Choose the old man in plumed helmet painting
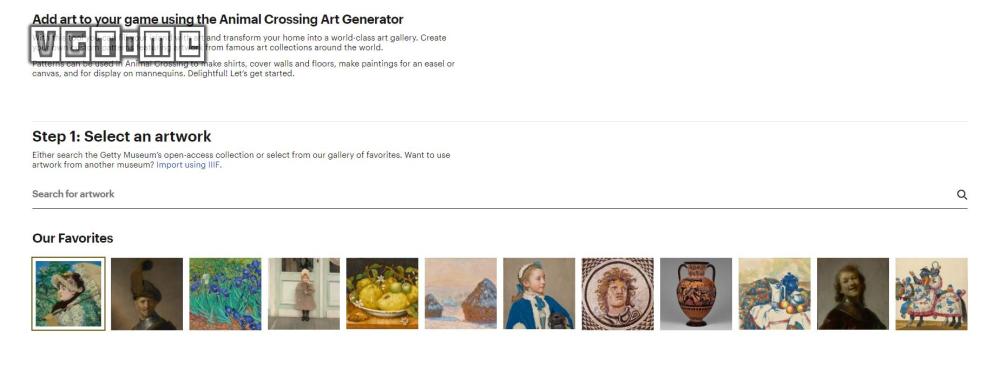 147,294
